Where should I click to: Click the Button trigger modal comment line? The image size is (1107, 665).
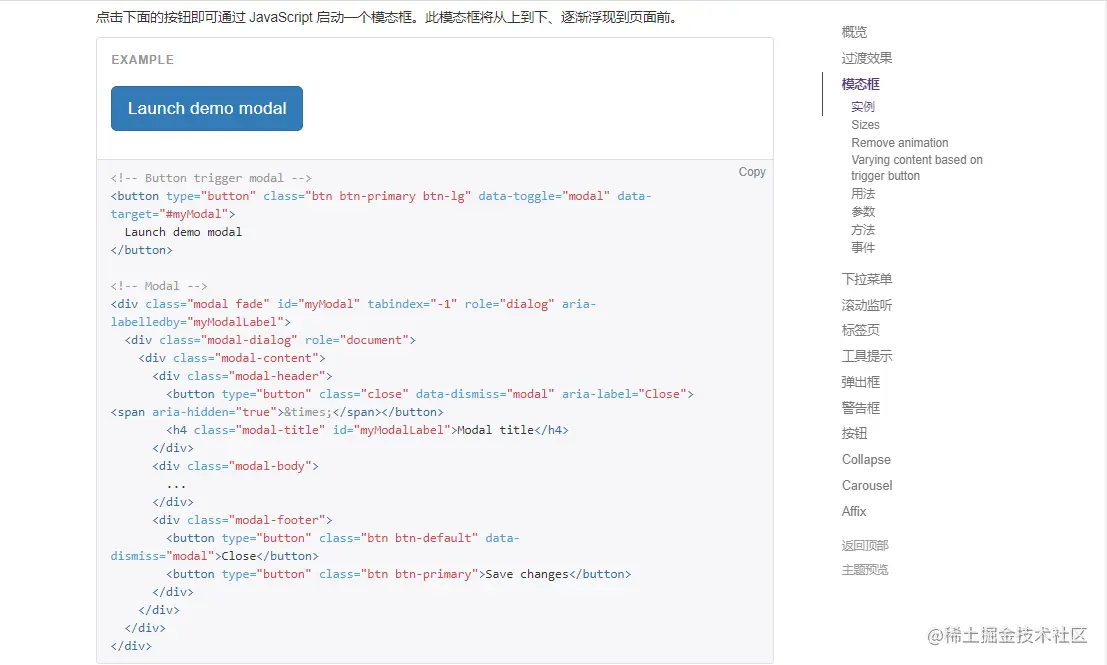click(x=210, y=178)
